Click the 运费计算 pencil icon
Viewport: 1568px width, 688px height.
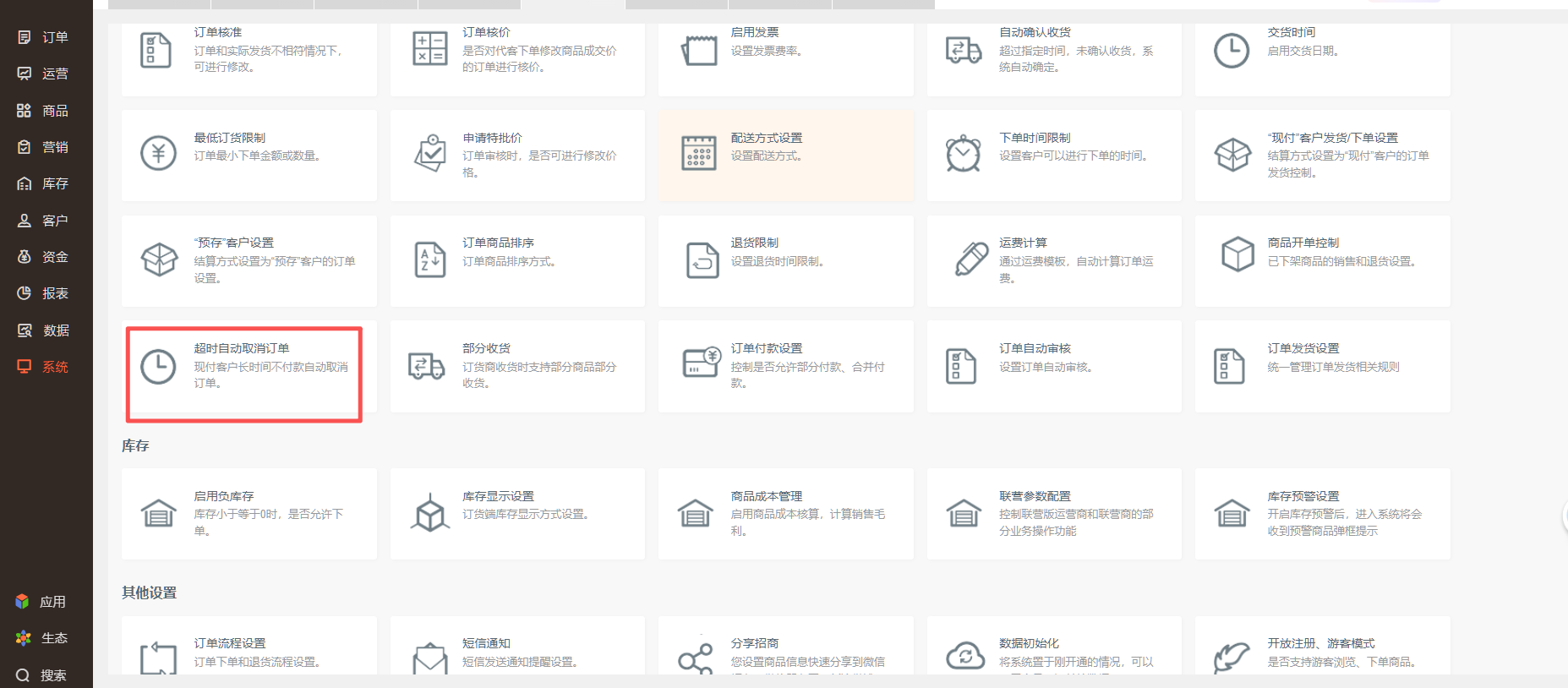click(971, 259)
